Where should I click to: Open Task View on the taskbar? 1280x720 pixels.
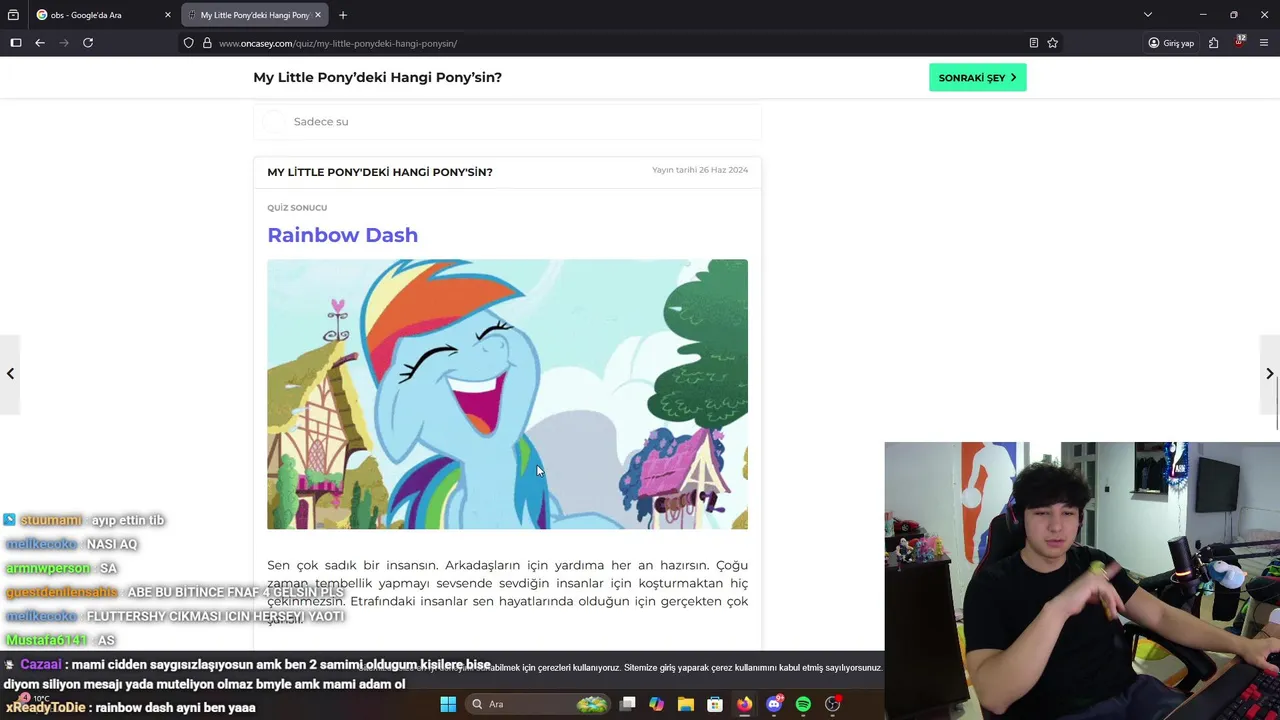(x=627, y=704)
